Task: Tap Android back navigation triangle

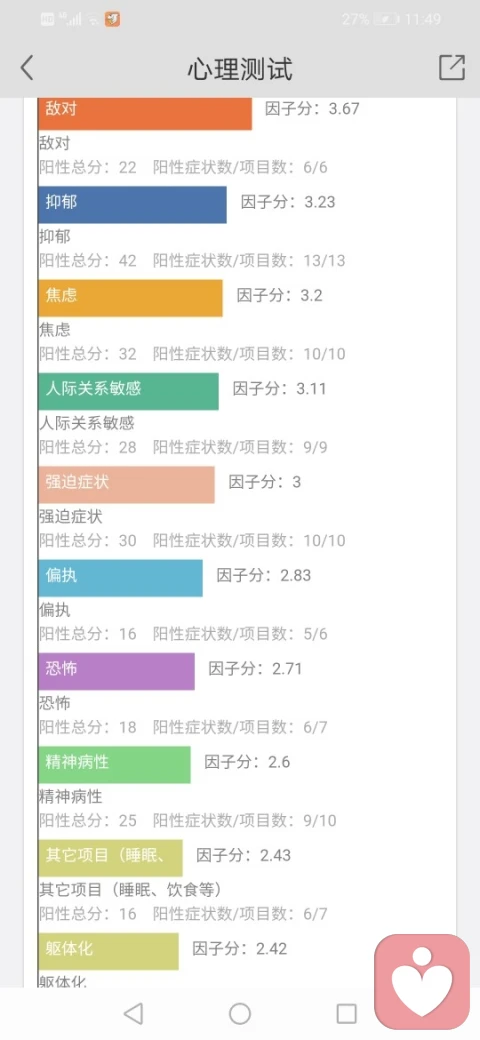Action: [134, 1013]
